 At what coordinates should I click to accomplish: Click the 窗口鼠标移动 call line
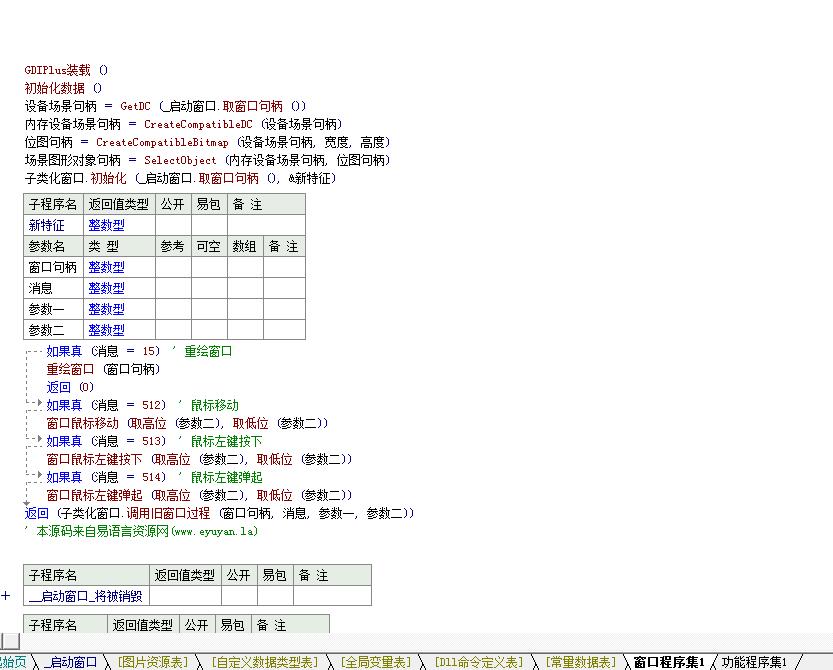coord(188,423)
